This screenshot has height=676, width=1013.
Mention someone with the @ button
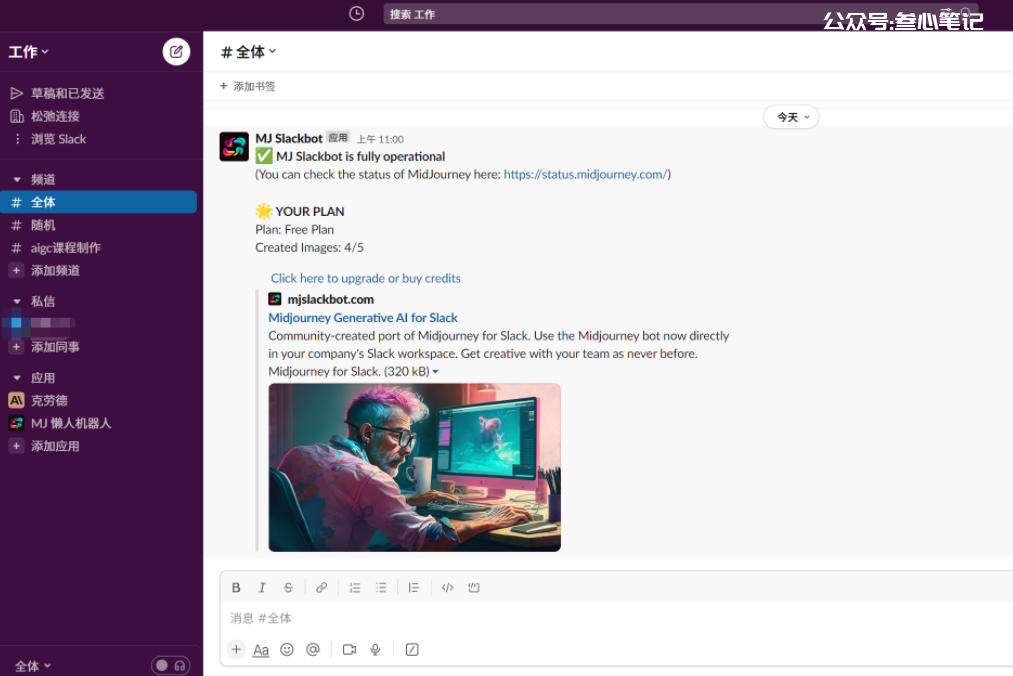[x=313, y=650]
